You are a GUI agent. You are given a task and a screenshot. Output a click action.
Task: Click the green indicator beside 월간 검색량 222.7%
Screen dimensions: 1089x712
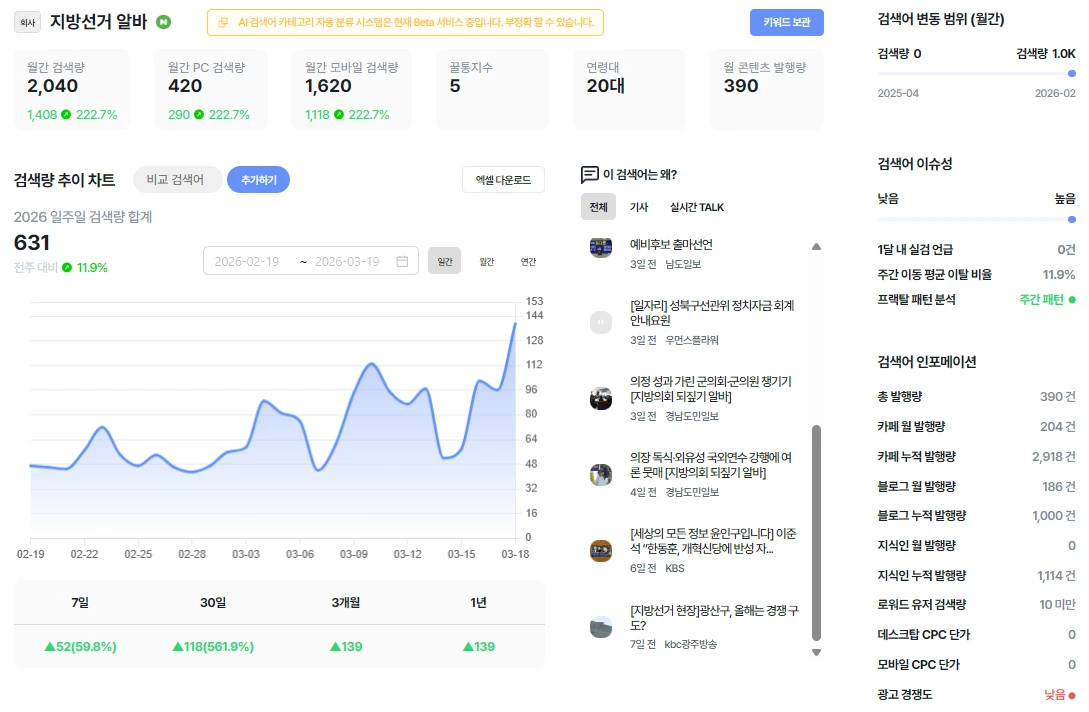point(66,115)
